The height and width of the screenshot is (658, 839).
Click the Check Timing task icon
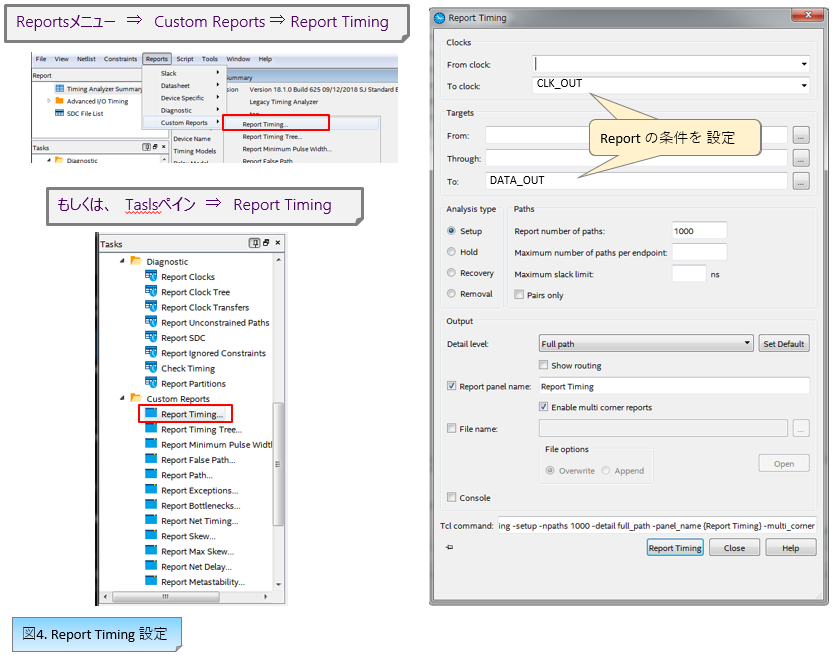pos(152,368)
